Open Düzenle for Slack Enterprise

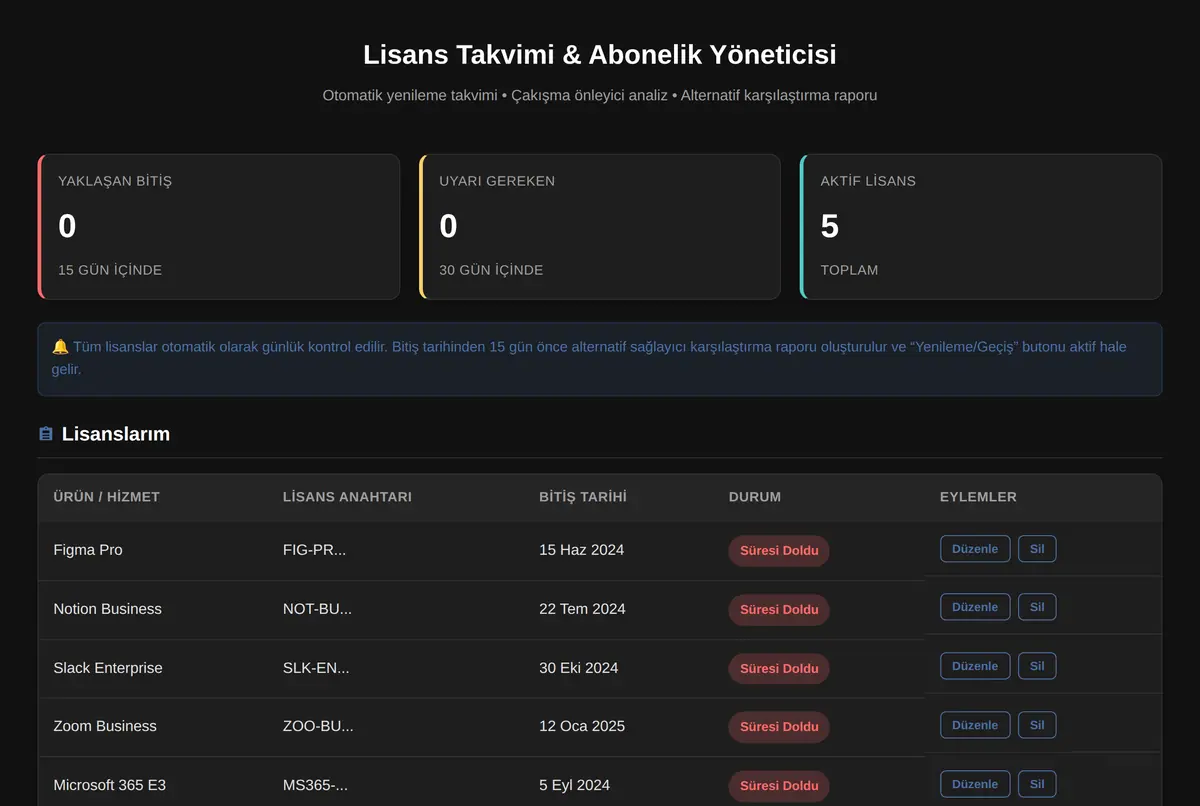point(975,666)
